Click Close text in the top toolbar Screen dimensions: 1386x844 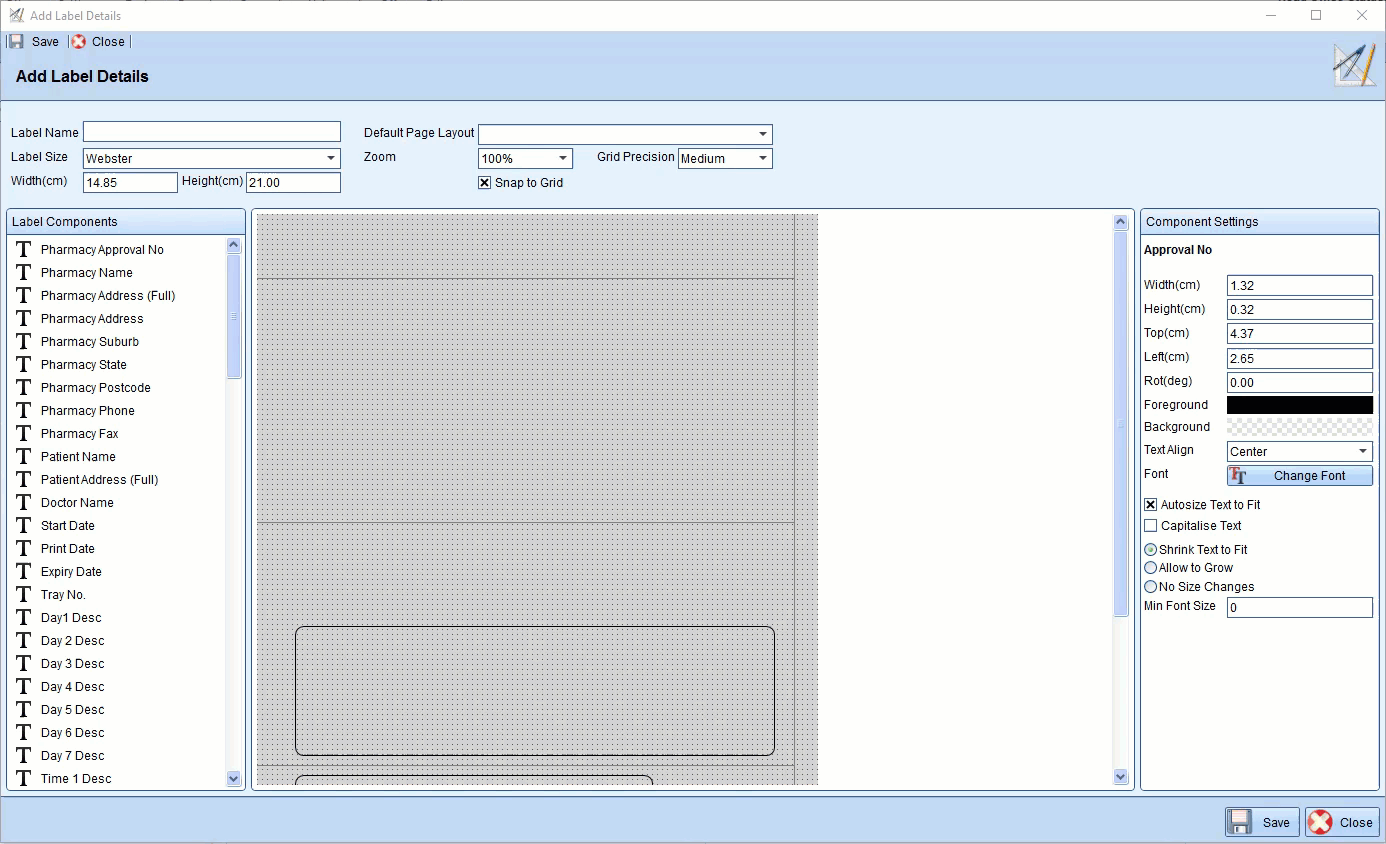pyautogui.click(x=108, y=42)
